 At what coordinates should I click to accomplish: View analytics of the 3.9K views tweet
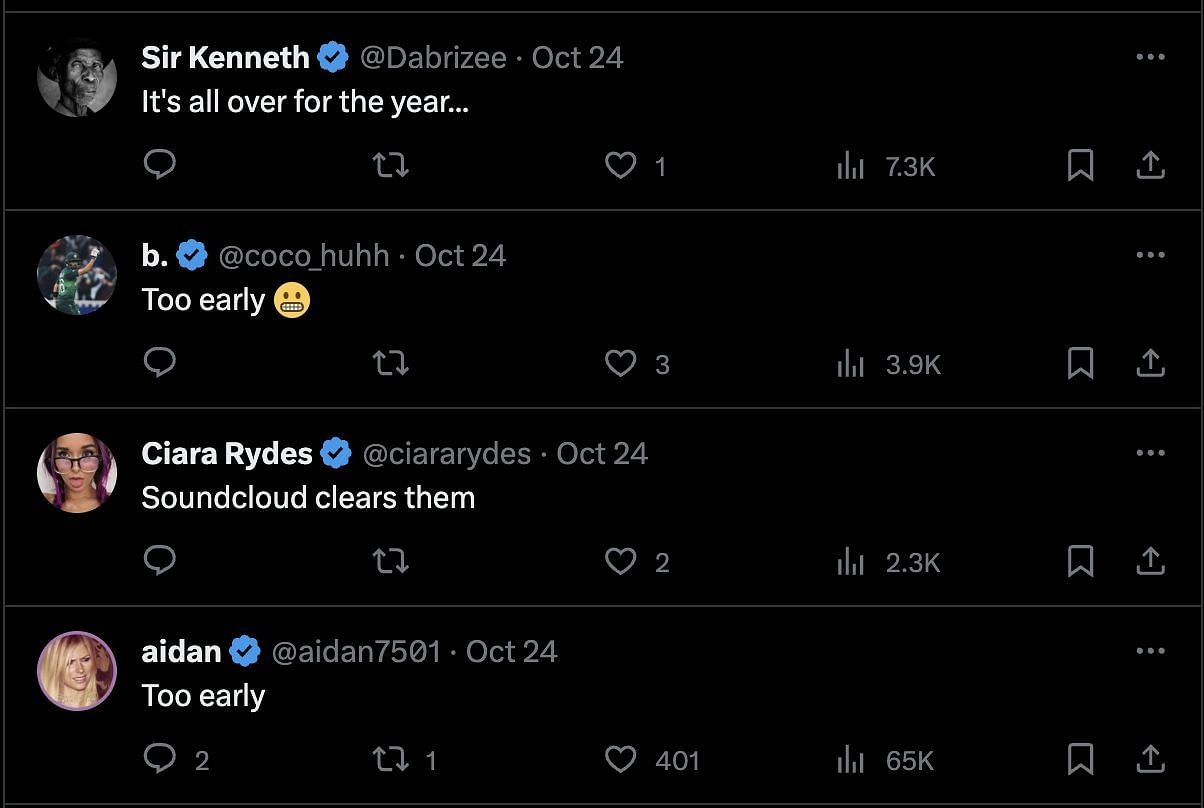889,364
